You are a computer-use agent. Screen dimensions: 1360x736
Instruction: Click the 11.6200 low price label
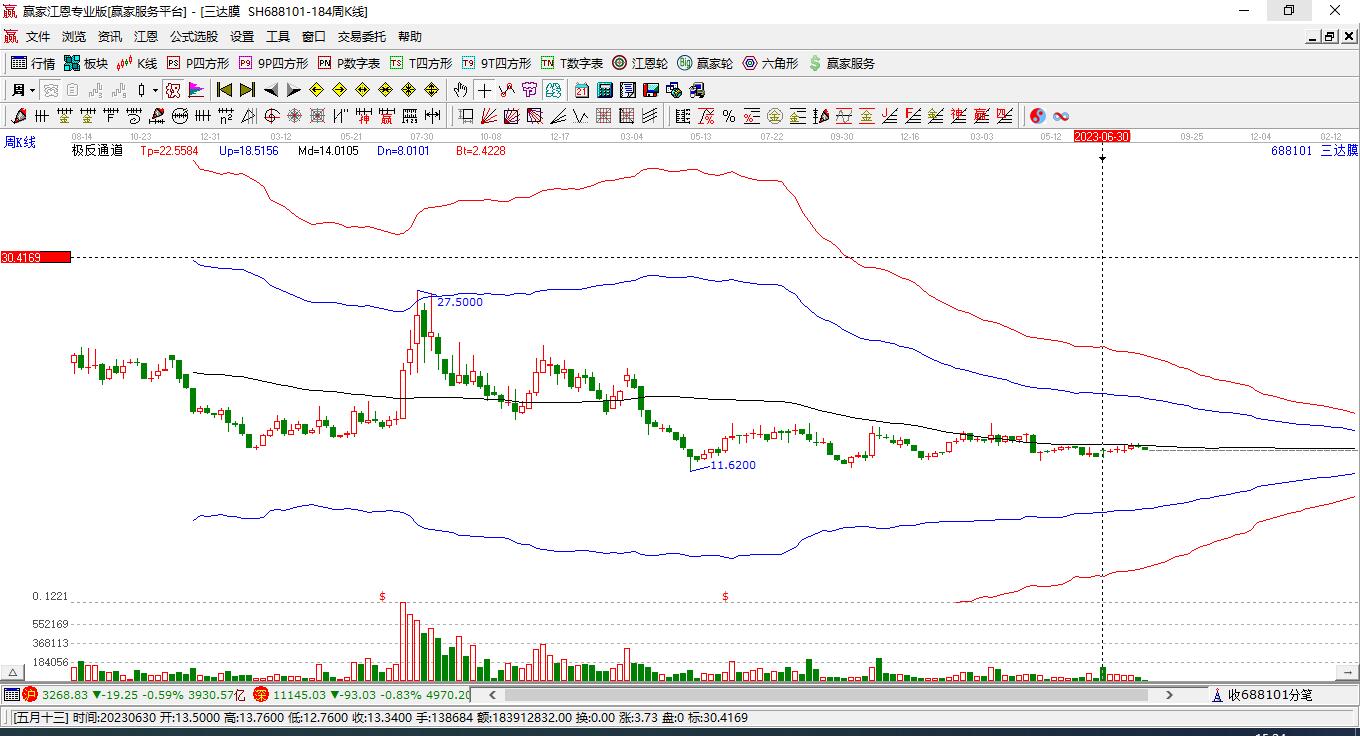click(x=733, y=465)
